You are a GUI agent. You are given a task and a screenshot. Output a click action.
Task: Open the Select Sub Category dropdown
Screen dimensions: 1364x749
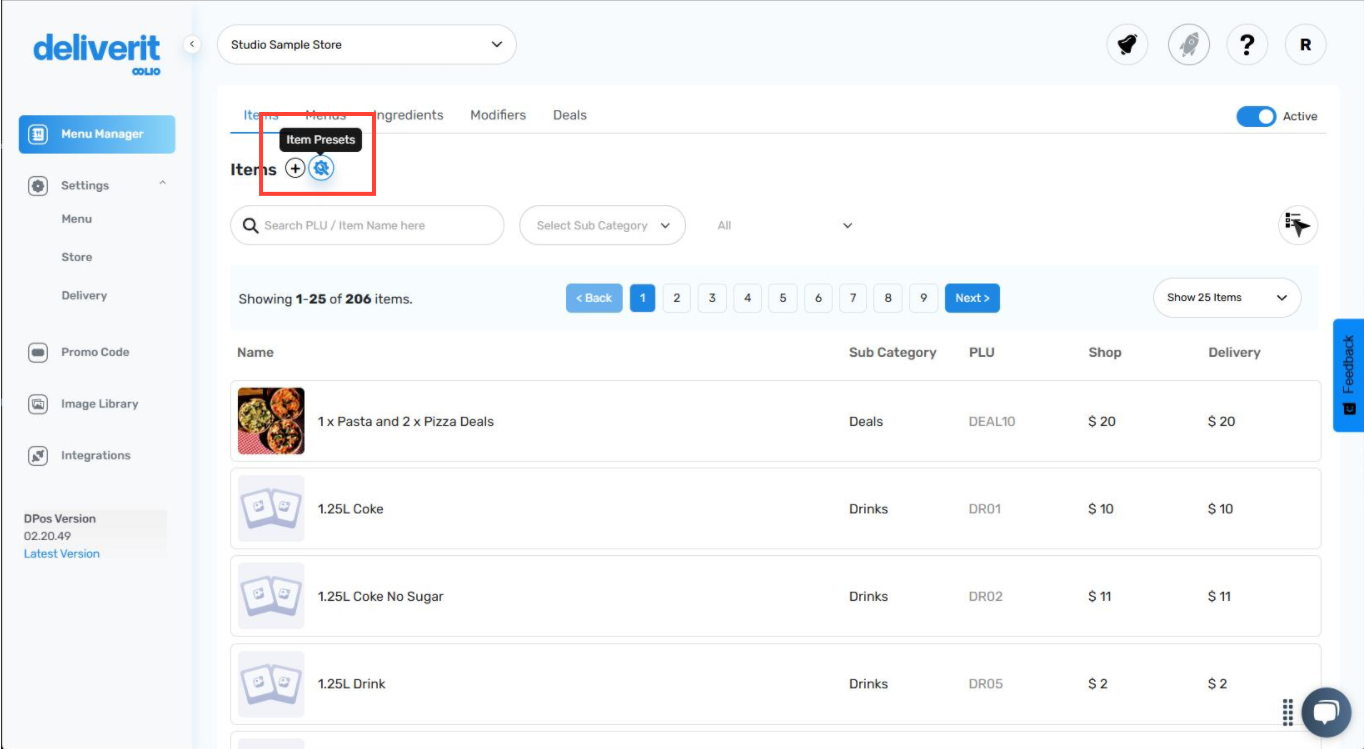coord(601,225)
